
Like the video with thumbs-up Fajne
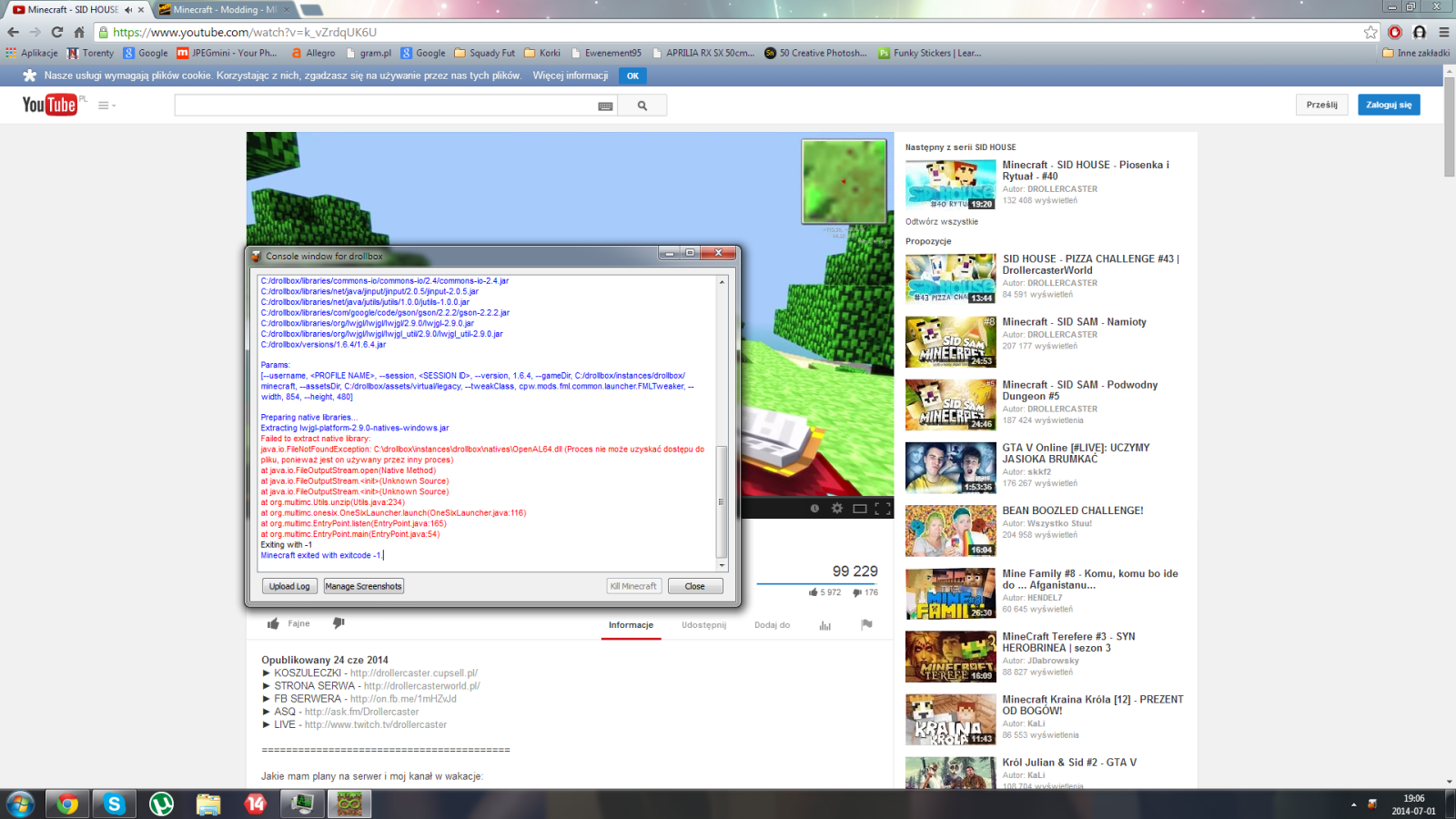tap(289, 623)
